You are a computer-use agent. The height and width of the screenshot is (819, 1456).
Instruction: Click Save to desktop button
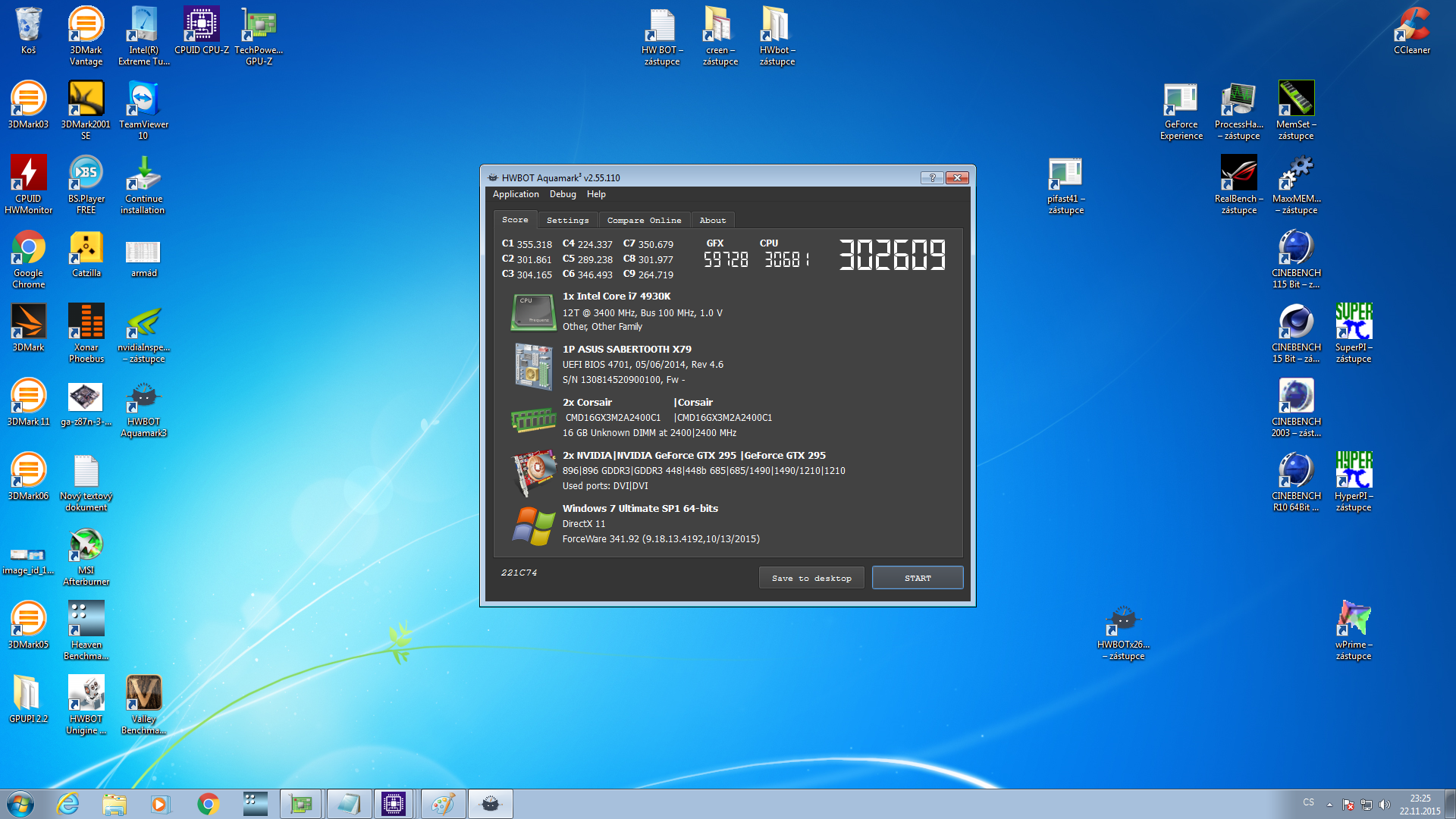[x=811, y=578]
